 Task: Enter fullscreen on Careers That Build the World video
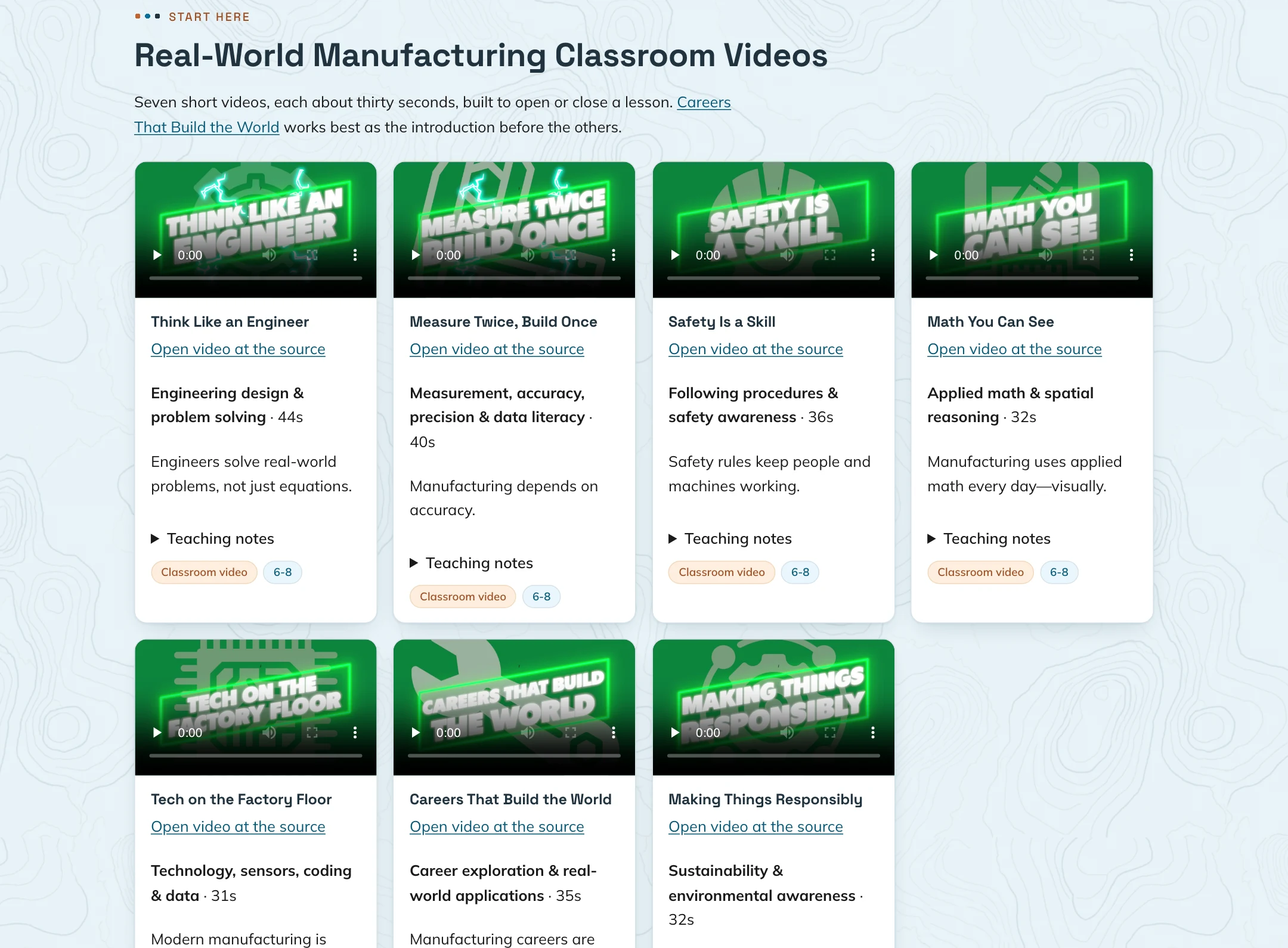[x=571, y=732]
